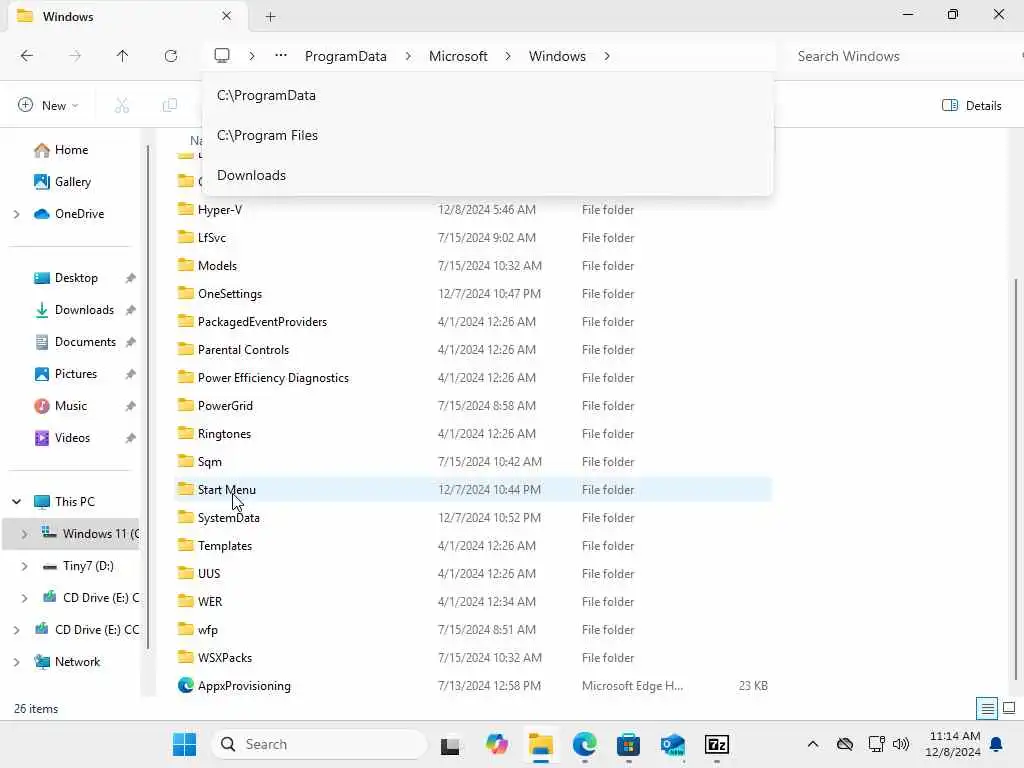This screenshot has height=768, width=1024.
Task: Open the hidden breadcrumb ellipsis menu
Action: point(281,56)
